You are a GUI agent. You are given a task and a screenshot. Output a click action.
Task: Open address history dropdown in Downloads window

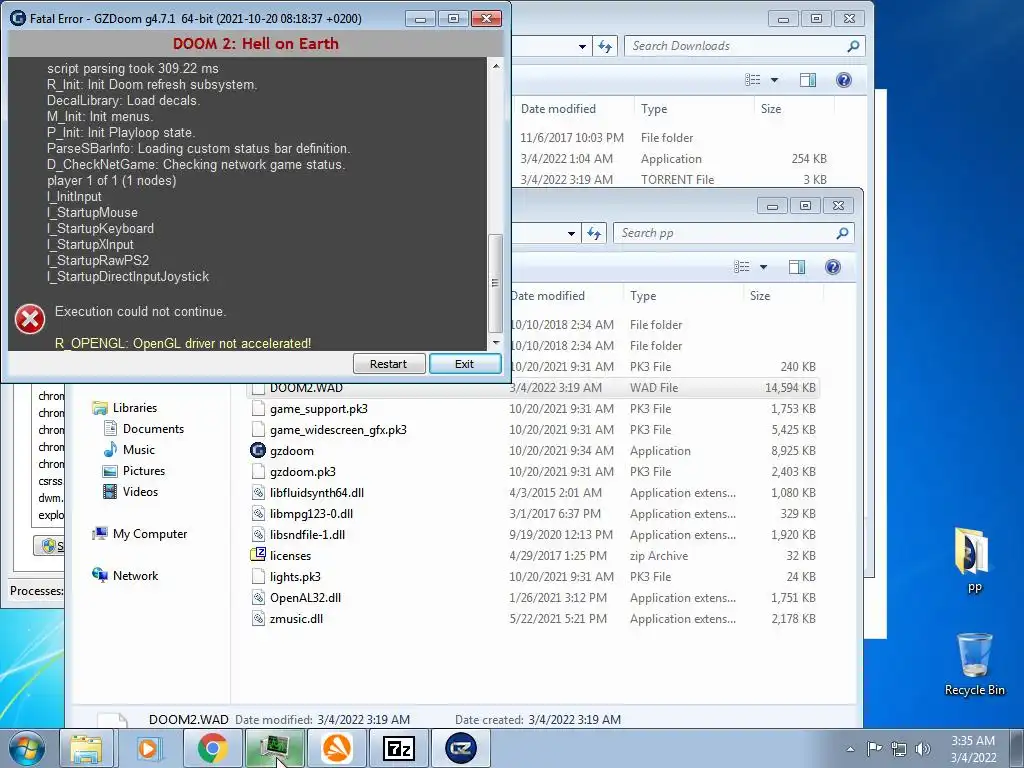tap(582, 46)
